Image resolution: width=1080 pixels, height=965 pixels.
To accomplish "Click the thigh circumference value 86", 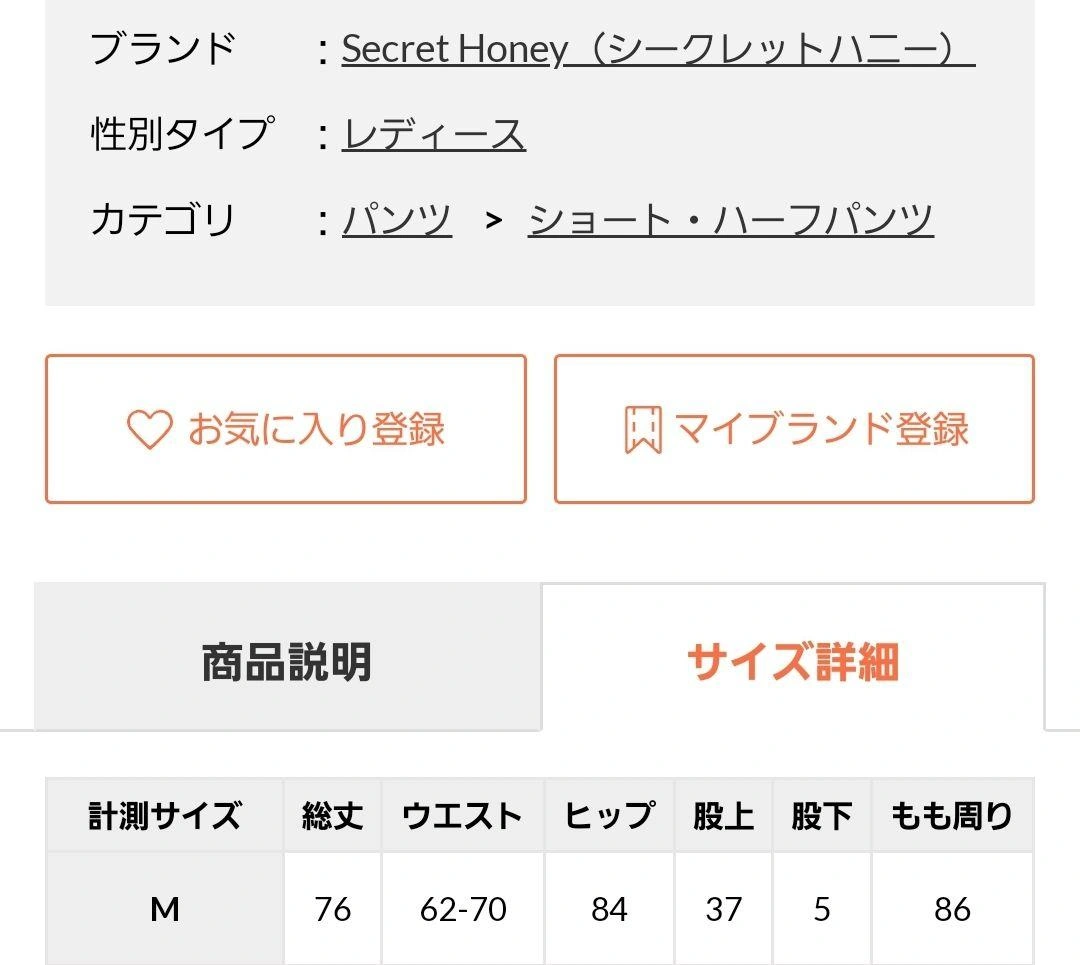I will (951, 909).
